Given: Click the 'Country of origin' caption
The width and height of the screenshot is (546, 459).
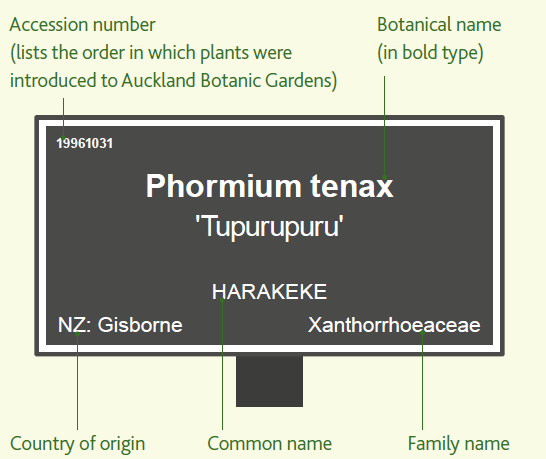Looking at the screenshot, I should tap(77, 444).
